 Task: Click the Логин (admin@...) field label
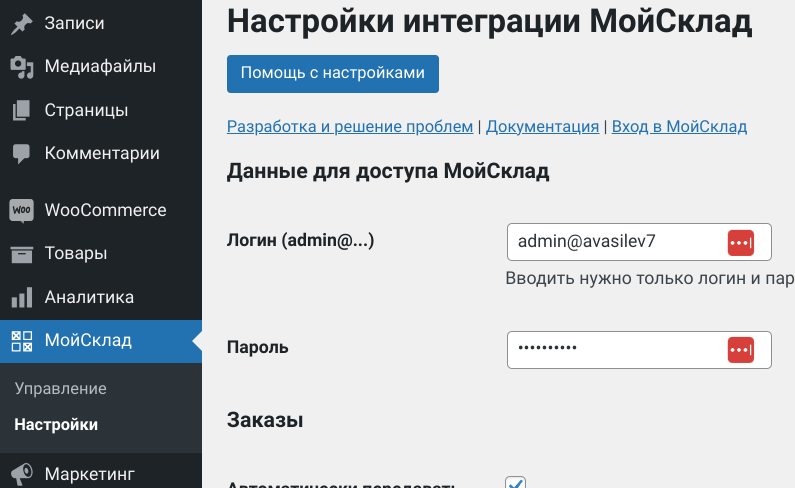[300, 240]
